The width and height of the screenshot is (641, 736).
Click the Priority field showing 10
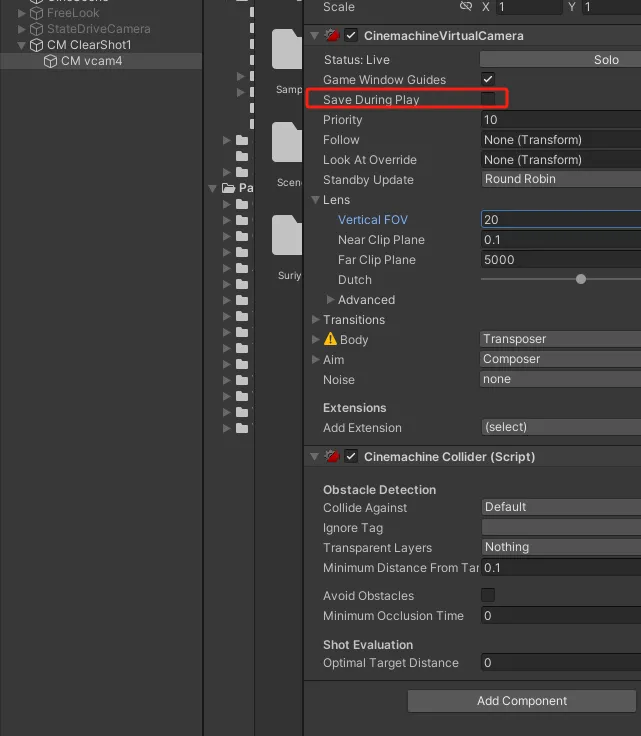point(561,120)
